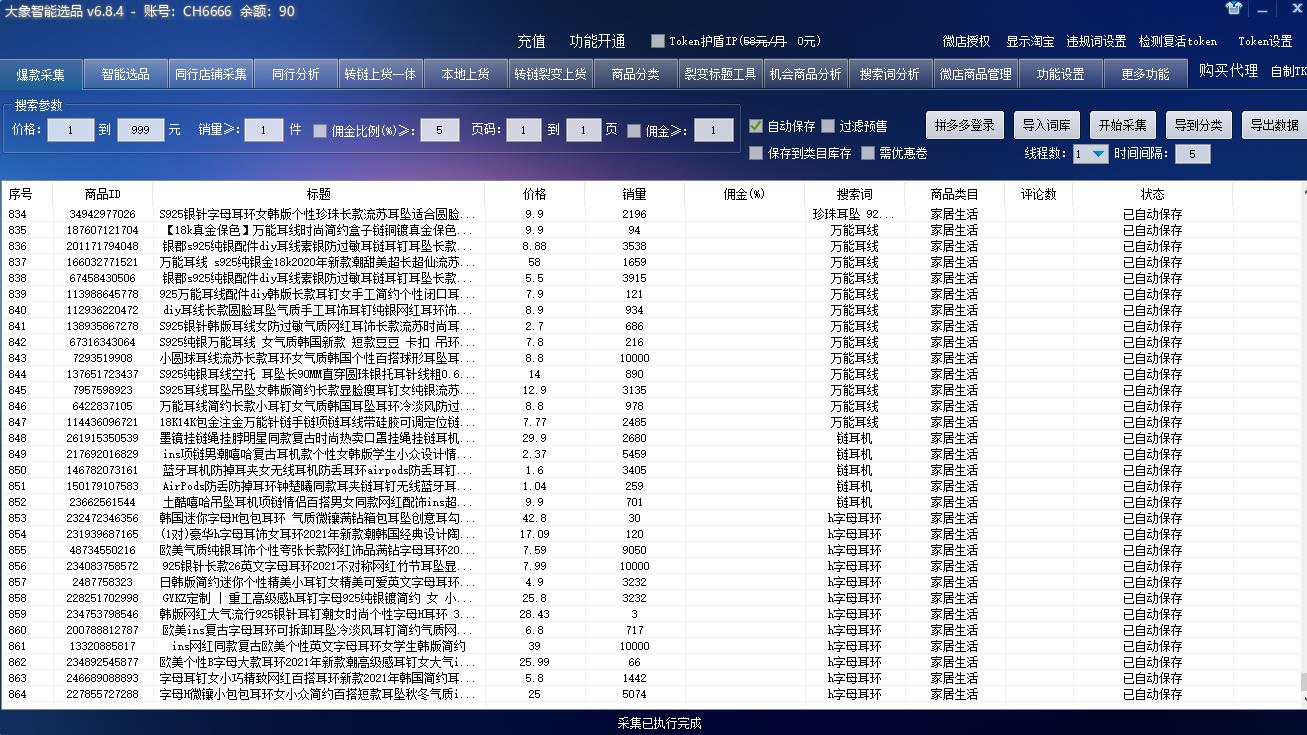This screenshot has width=1307, height=735.
Task: Uncheck the 自动保存 option
Action: coord(756,126)
